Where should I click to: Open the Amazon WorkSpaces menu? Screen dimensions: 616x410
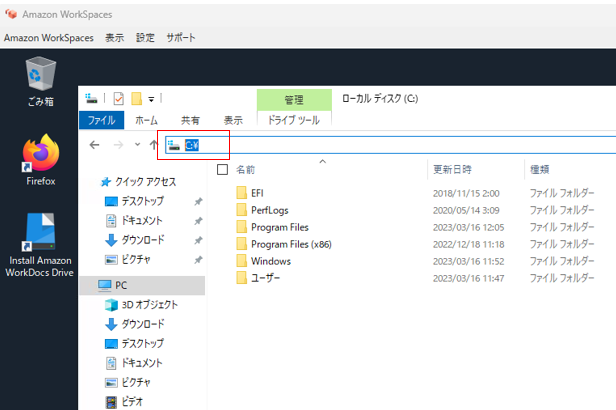click(49, 38)
